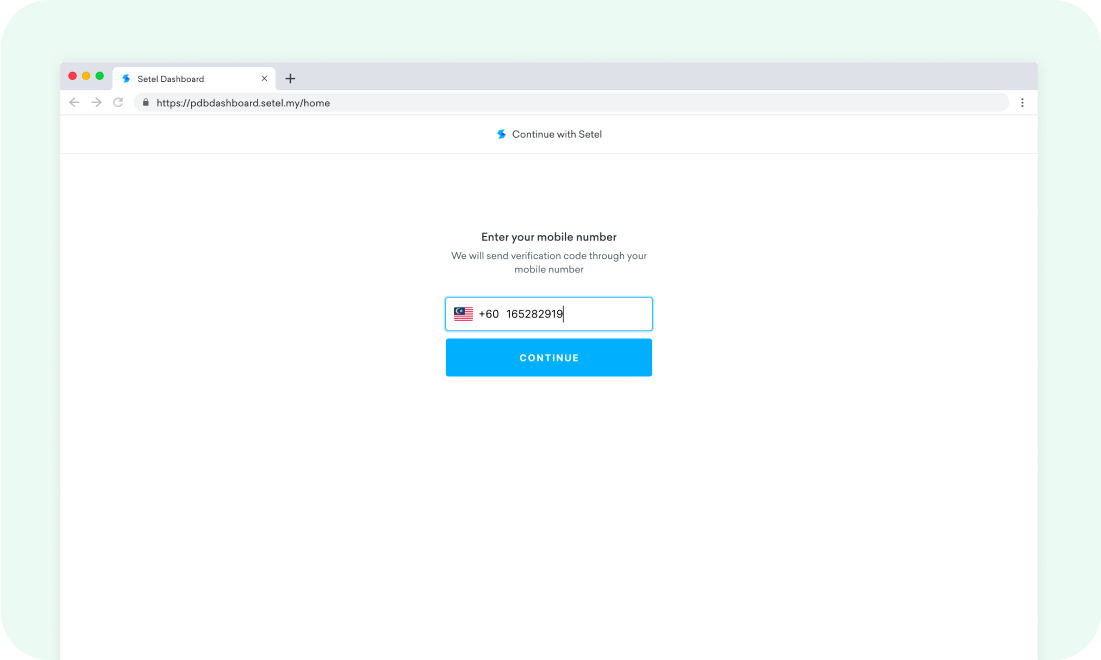Open the browser three-dot menu
Viewport: 1101px width, 660px height.
pyautogui.click(x=1022, y=102)
